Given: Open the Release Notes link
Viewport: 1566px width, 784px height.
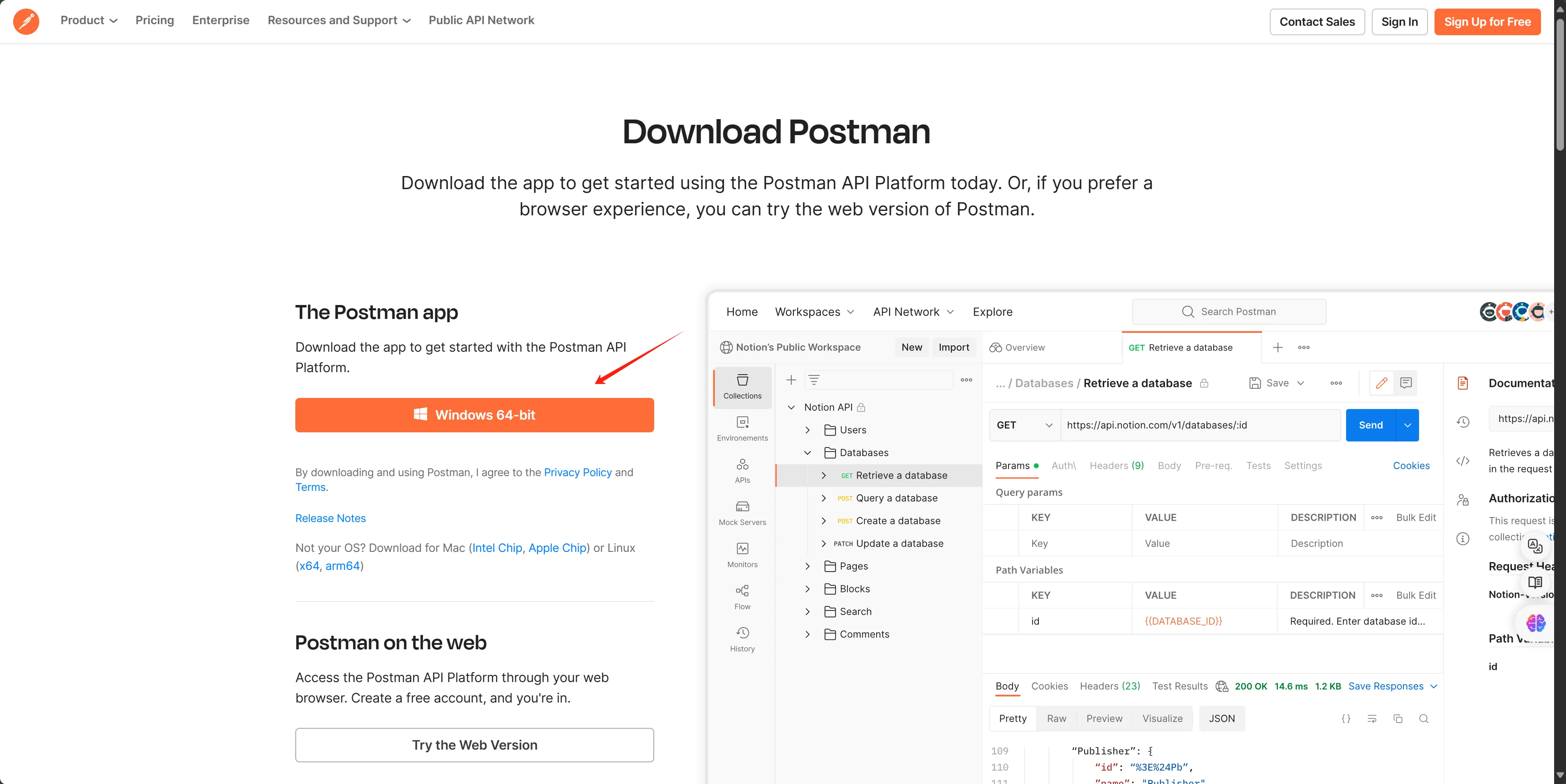Looking at the screenshot, I should (x=331, y=518).
